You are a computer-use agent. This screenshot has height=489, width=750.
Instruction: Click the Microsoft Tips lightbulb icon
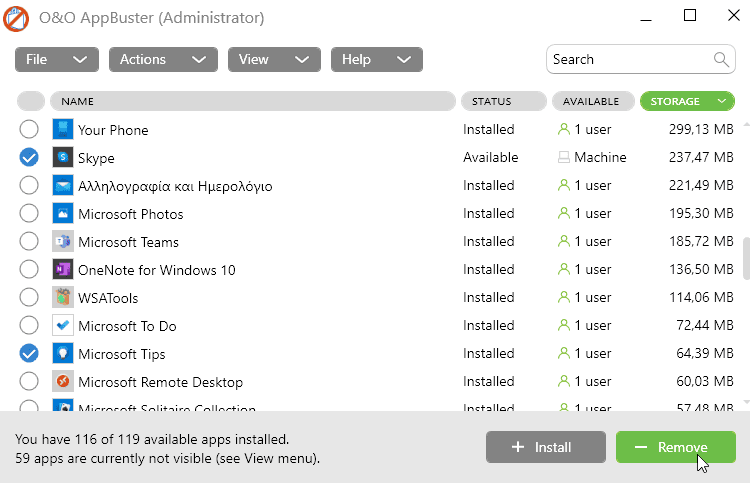tap(63, 354)
